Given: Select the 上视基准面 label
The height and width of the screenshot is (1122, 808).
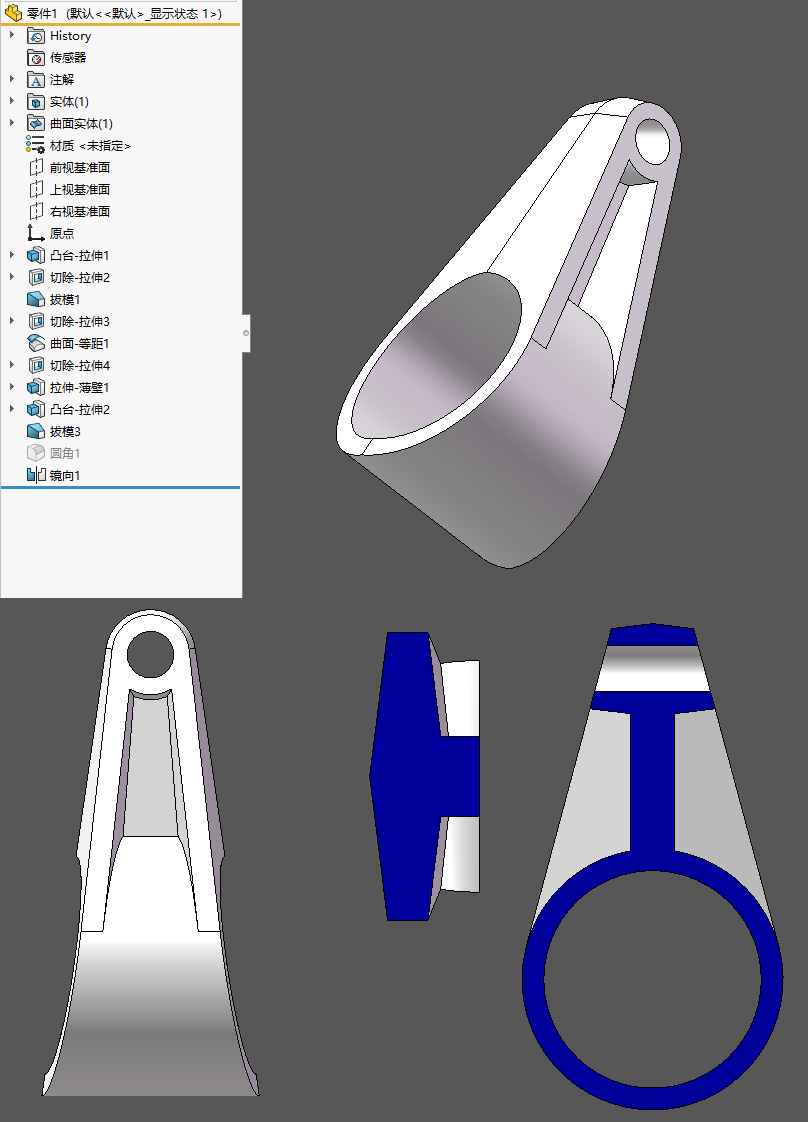Looking at the screenshot, I should point(79,190).
